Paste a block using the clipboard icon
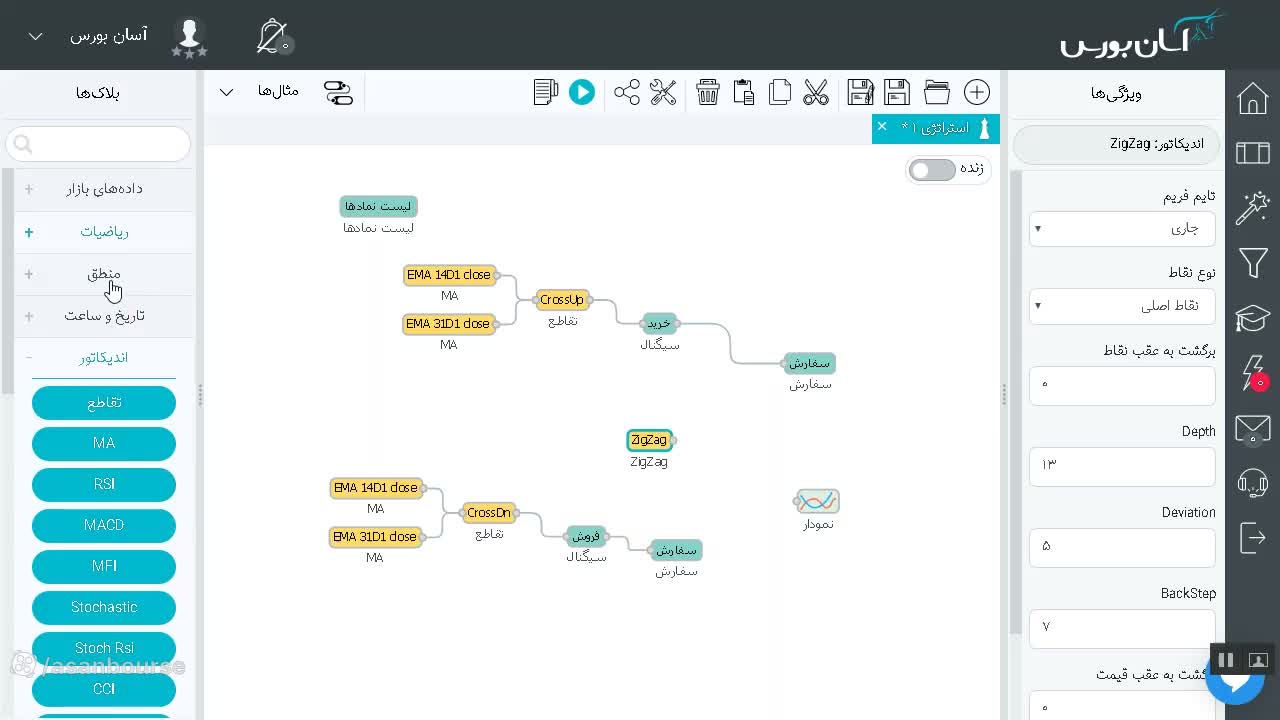 pyautogui.click(x=743, y=93)
